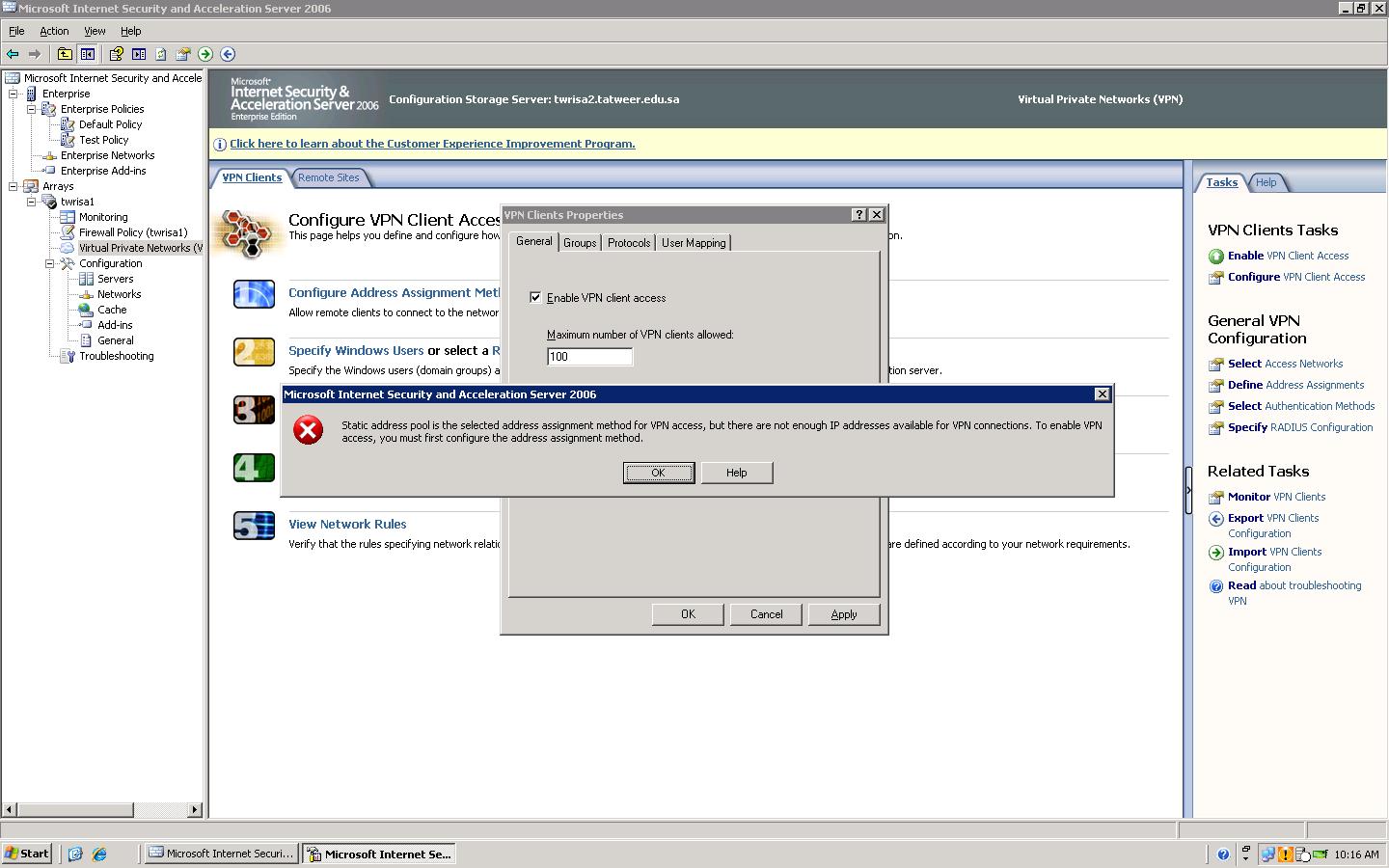This screenshot has width=1389, height=868.
Task: Open the Protocols tab in VPN Clients Properties
Action: (629, 243)
